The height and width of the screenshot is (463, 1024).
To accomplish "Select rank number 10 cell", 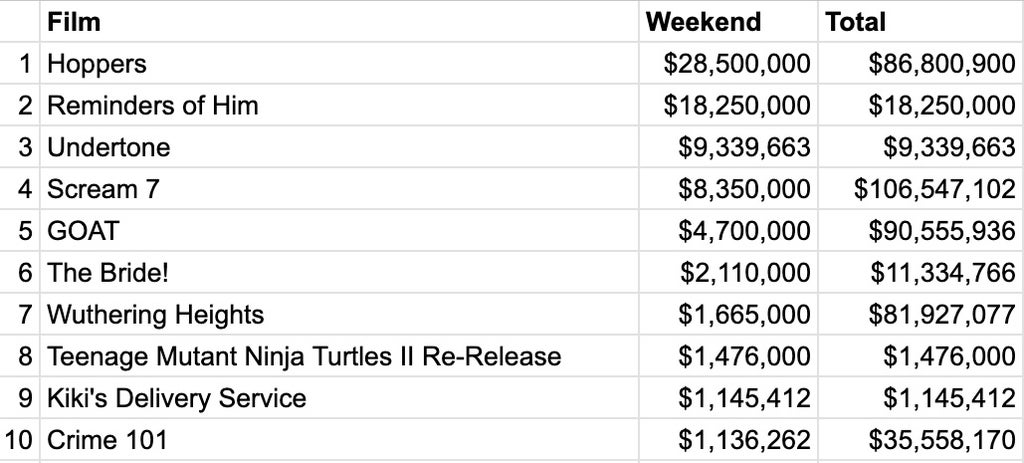I will [20, 439].
